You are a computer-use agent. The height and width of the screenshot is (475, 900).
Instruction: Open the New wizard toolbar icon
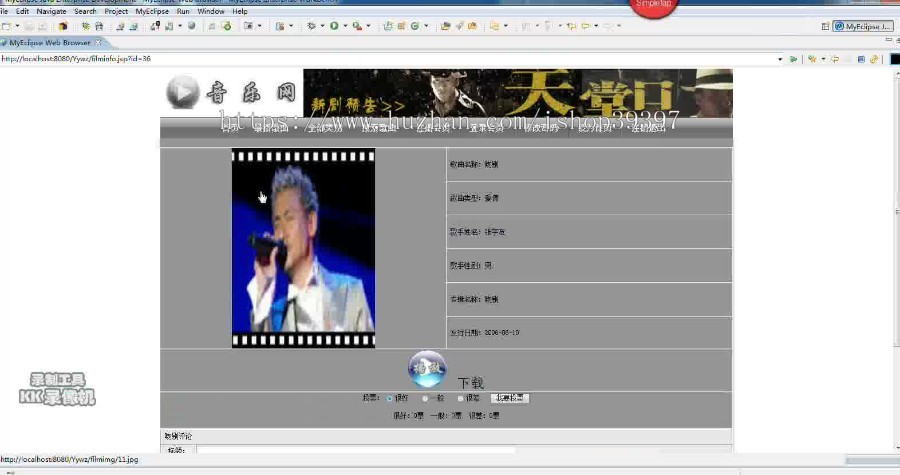(x=7, y=26)
